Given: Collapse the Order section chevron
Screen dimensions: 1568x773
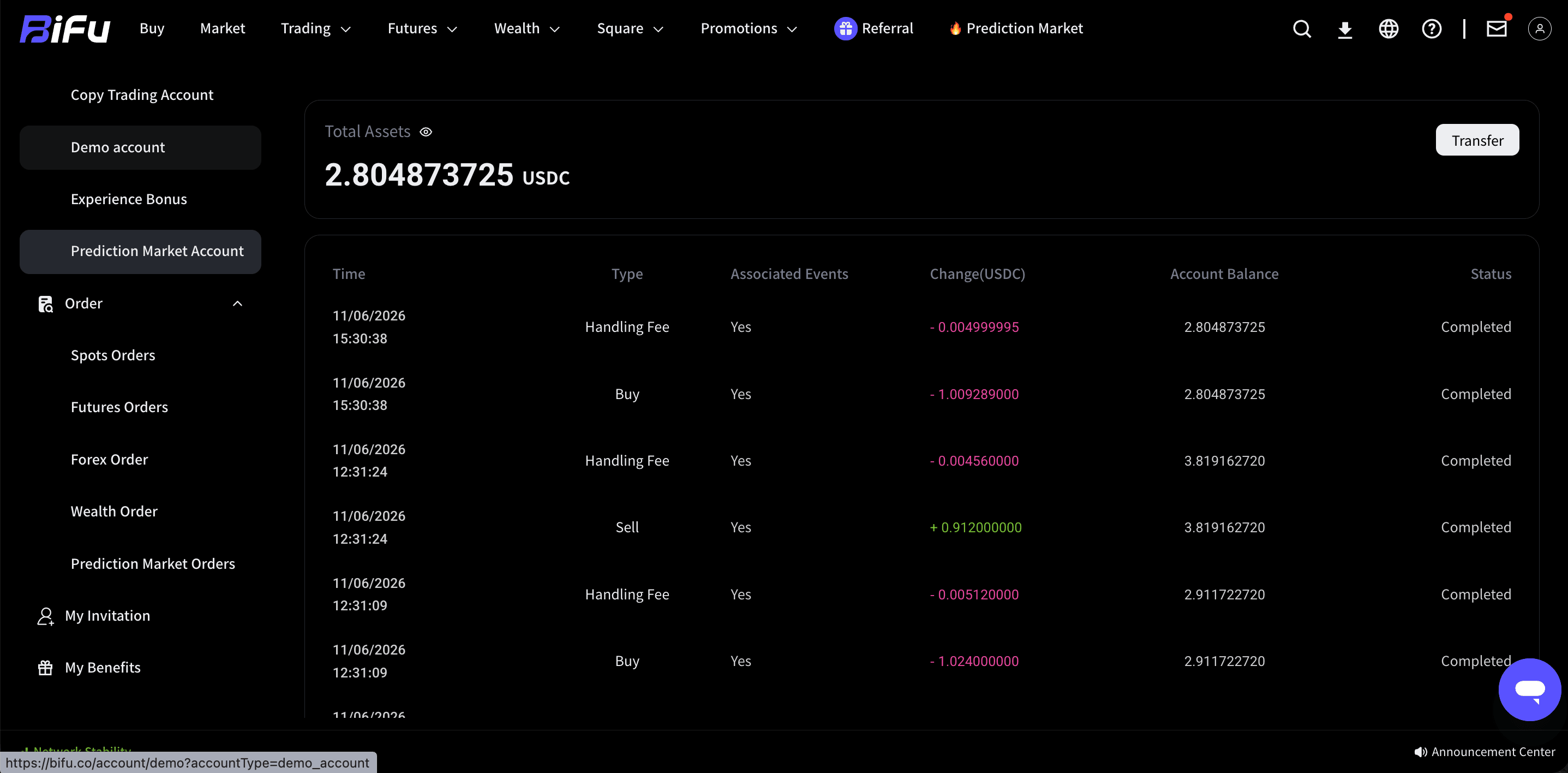Looking at the screenshot, I should (x=237, y=304).
